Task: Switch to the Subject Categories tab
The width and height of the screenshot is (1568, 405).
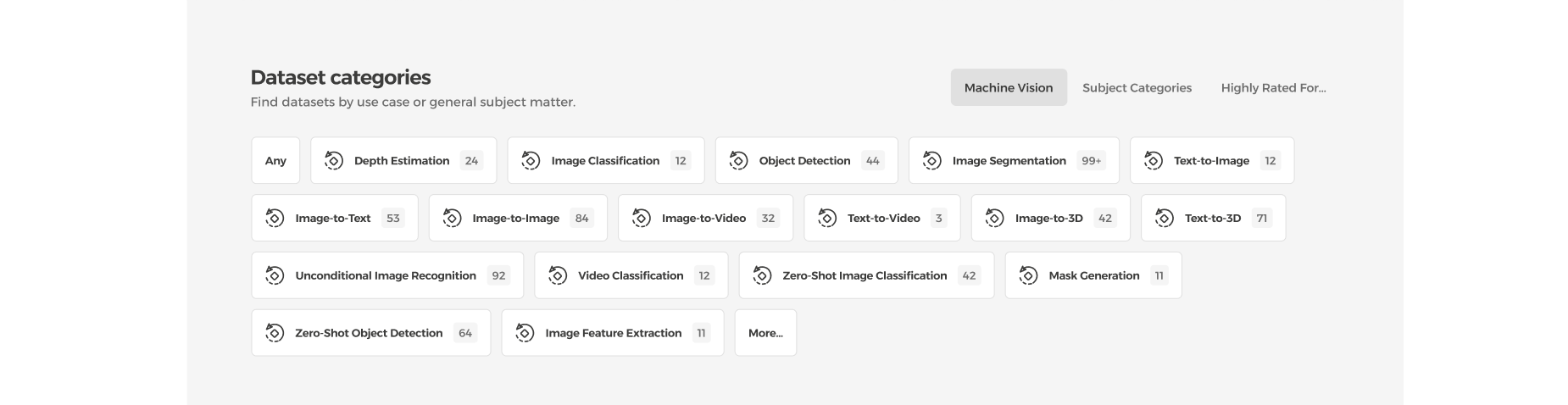Action: [x=1137, y=87]
